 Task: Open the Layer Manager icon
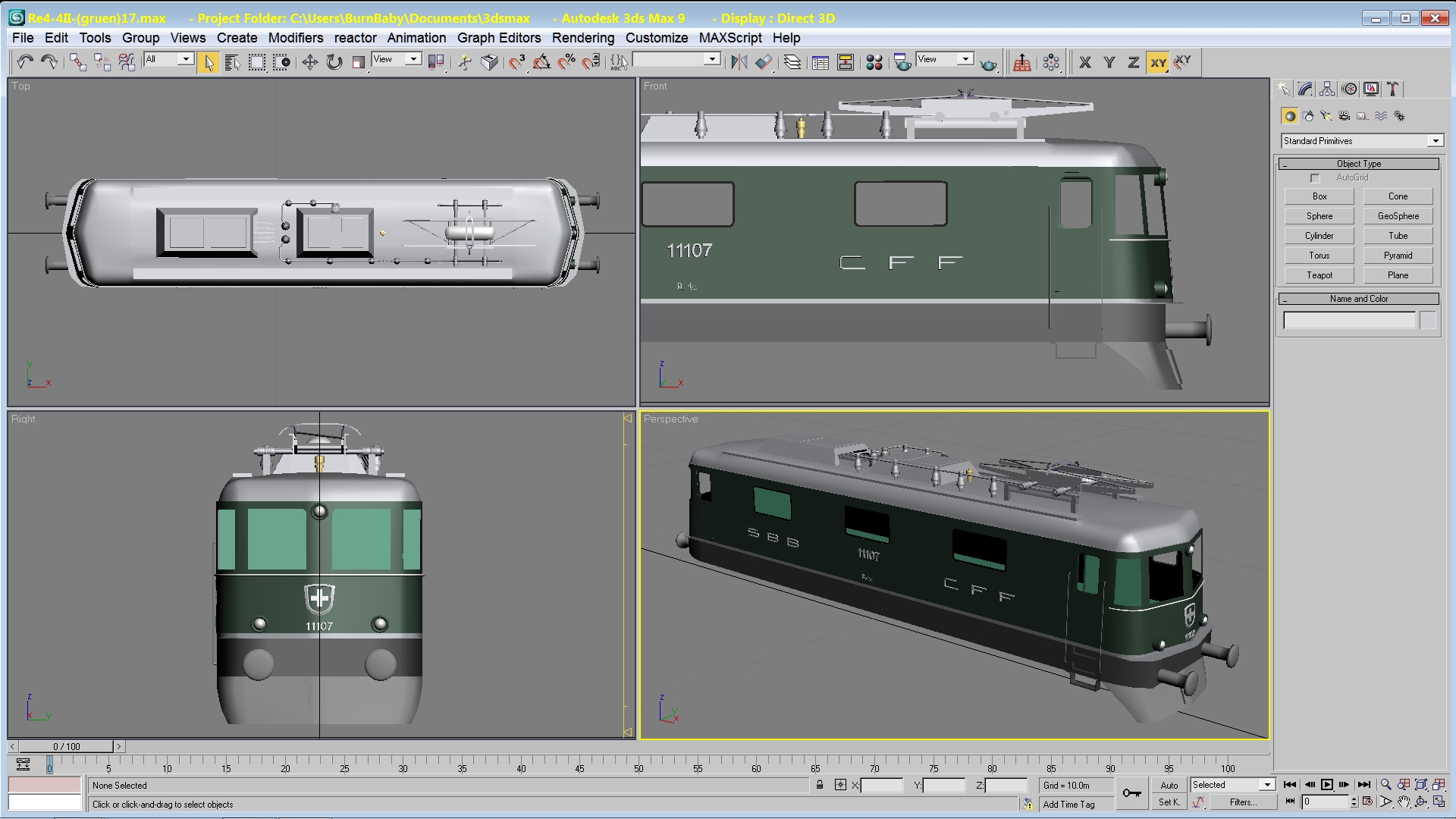792,62
